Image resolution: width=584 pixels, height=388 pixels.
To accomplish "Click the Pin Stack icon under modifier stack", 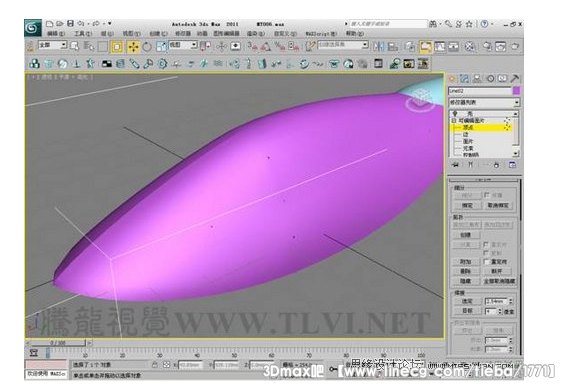I will [x=455, y=165].
